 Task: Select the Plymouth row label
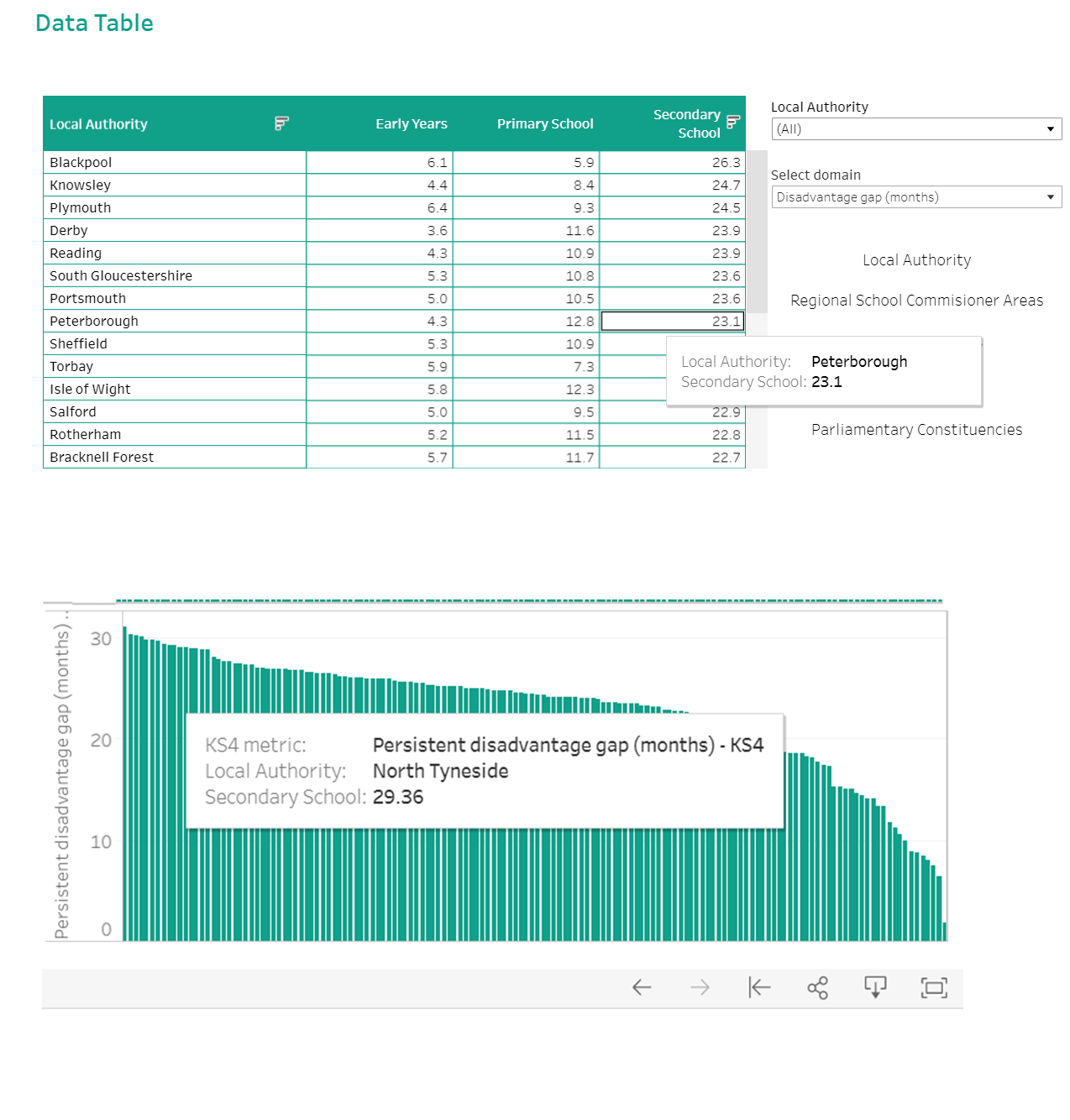click(x=80, y=208)
